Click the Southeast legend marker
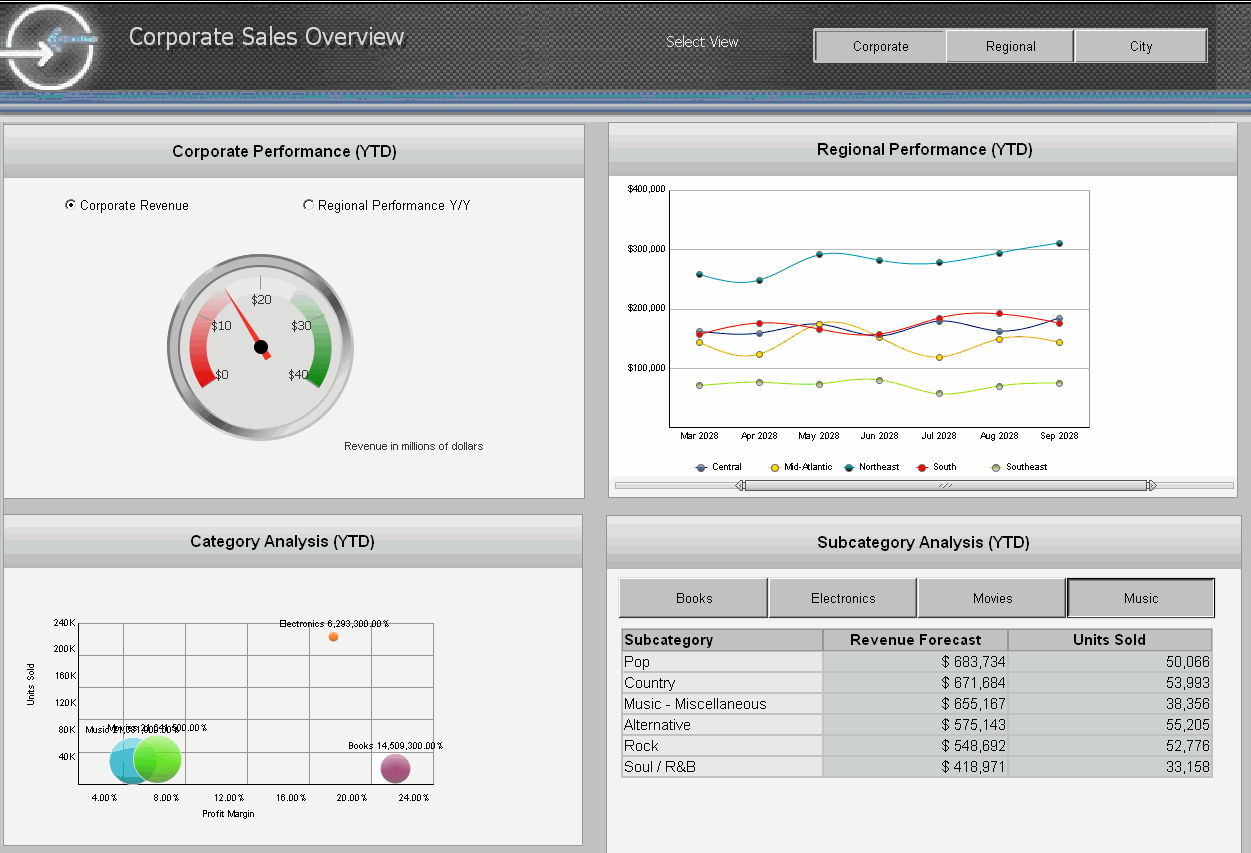The width and height of the screenshot is (1251, 853). tap(995, 466)
